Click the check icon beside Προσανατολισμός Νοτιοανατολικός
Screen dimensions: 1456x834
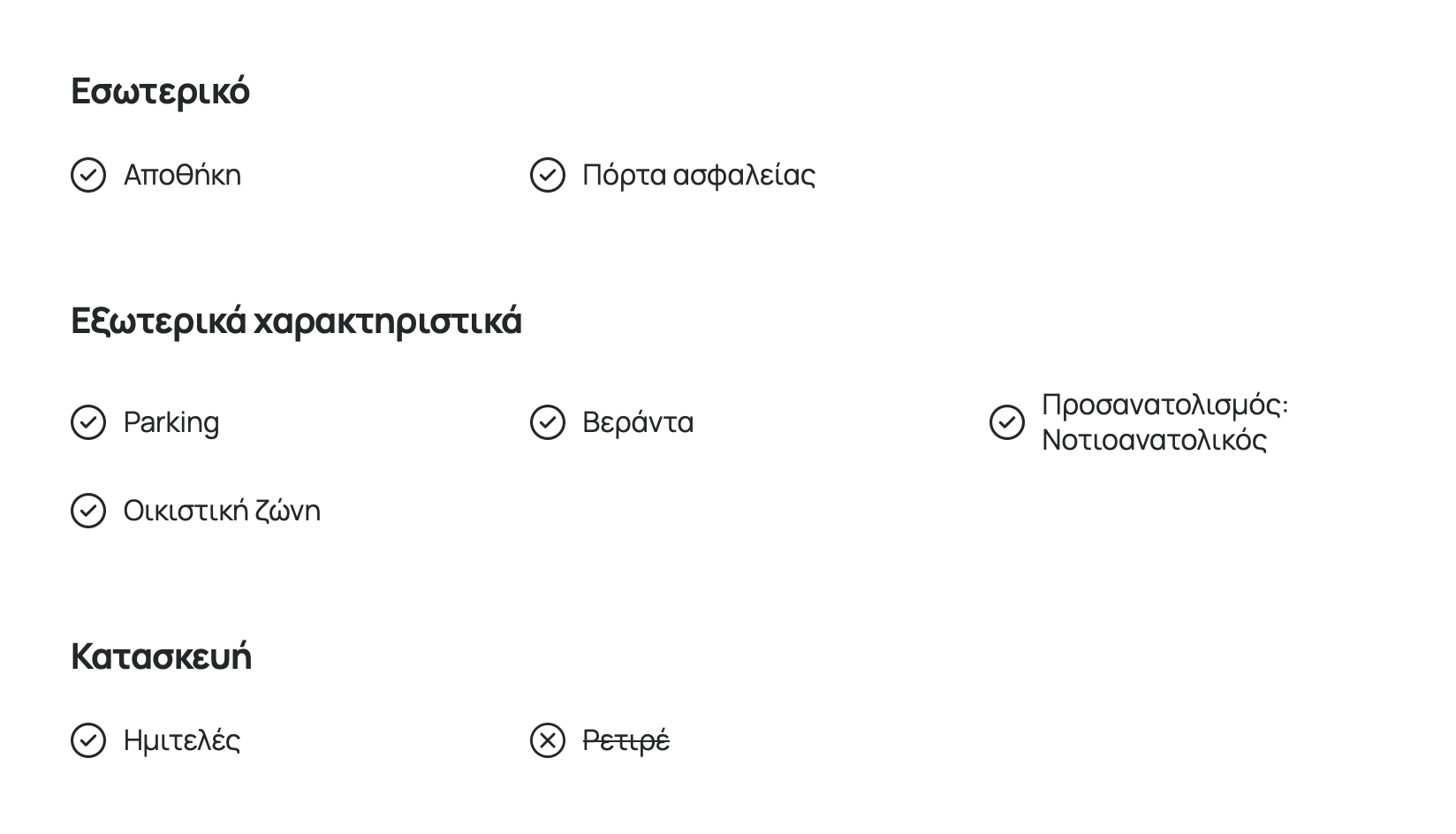1007,422
